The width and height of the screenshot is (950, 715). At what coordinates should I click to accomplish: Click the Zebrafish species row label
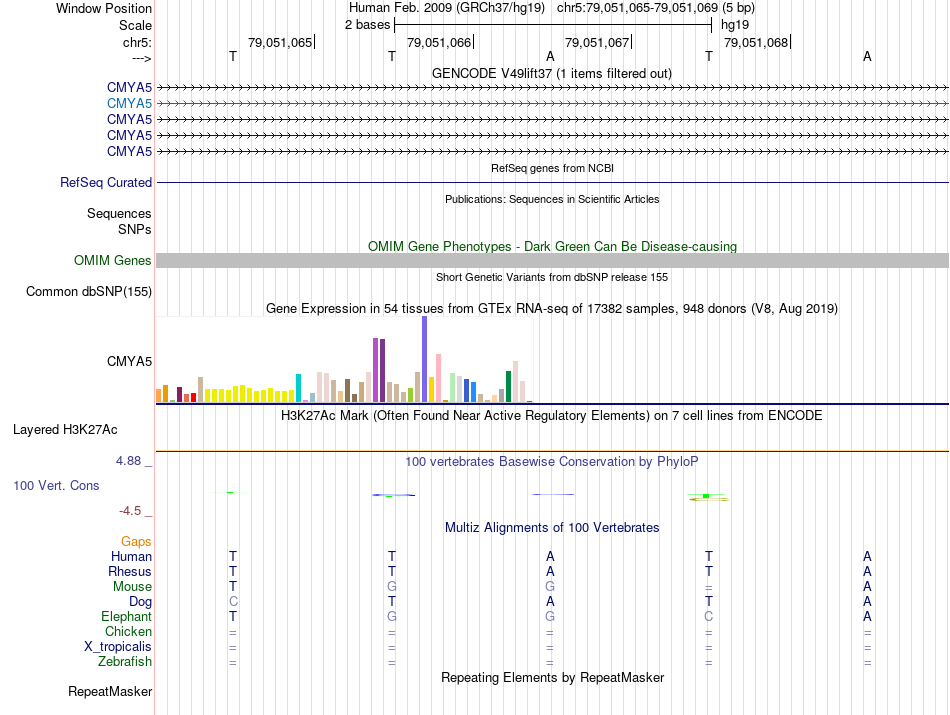click(x=125, y=662)
